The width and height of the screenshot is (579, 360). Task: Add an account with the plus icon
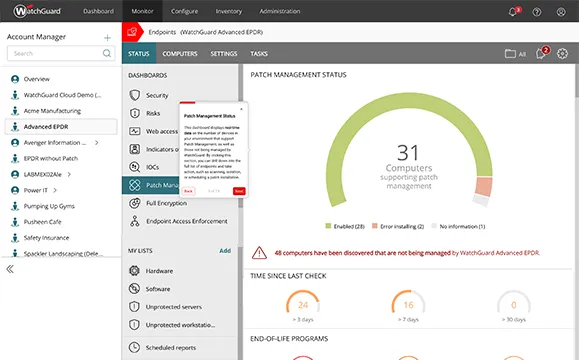click(x=107, y=38)
